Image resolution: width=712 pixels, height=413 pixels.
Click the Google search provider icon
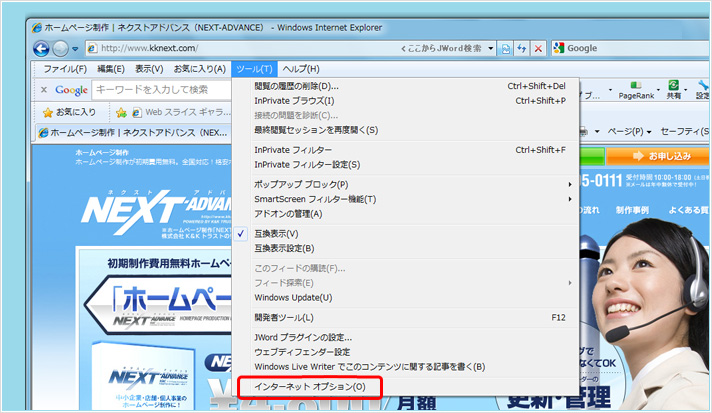point(559,48)
